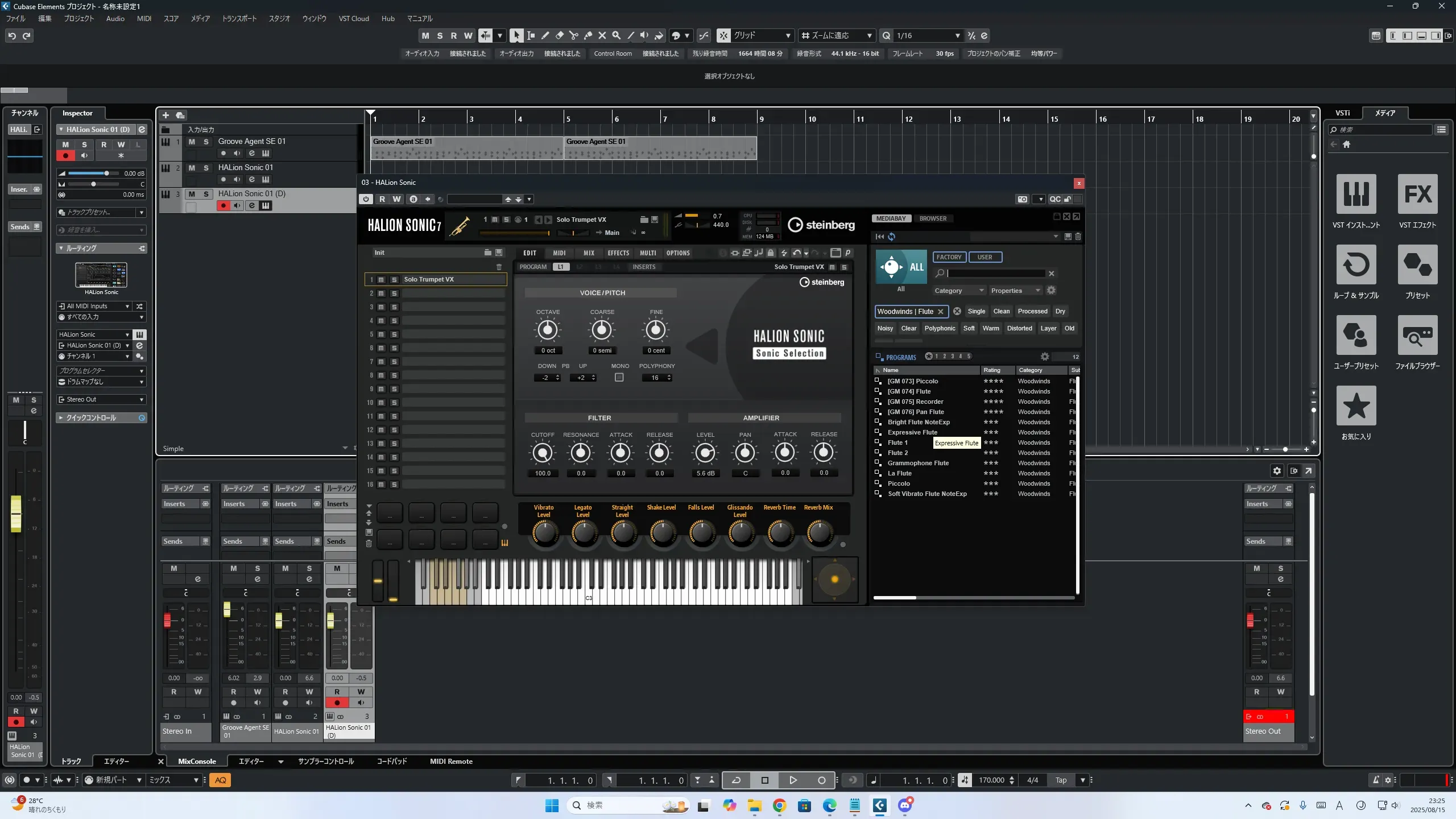1456x819 pixels.
Task: Select the Glue tool
Action: tap(588, 35)
